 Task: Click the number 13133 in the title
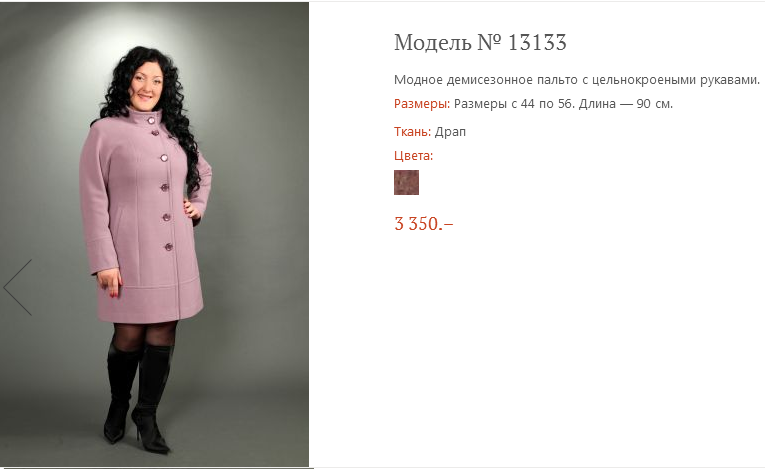537,42
